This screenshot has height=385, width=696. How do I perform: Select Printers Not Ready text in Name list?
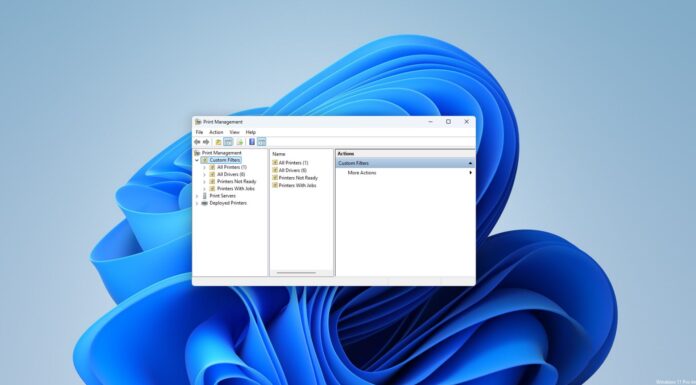298,178
